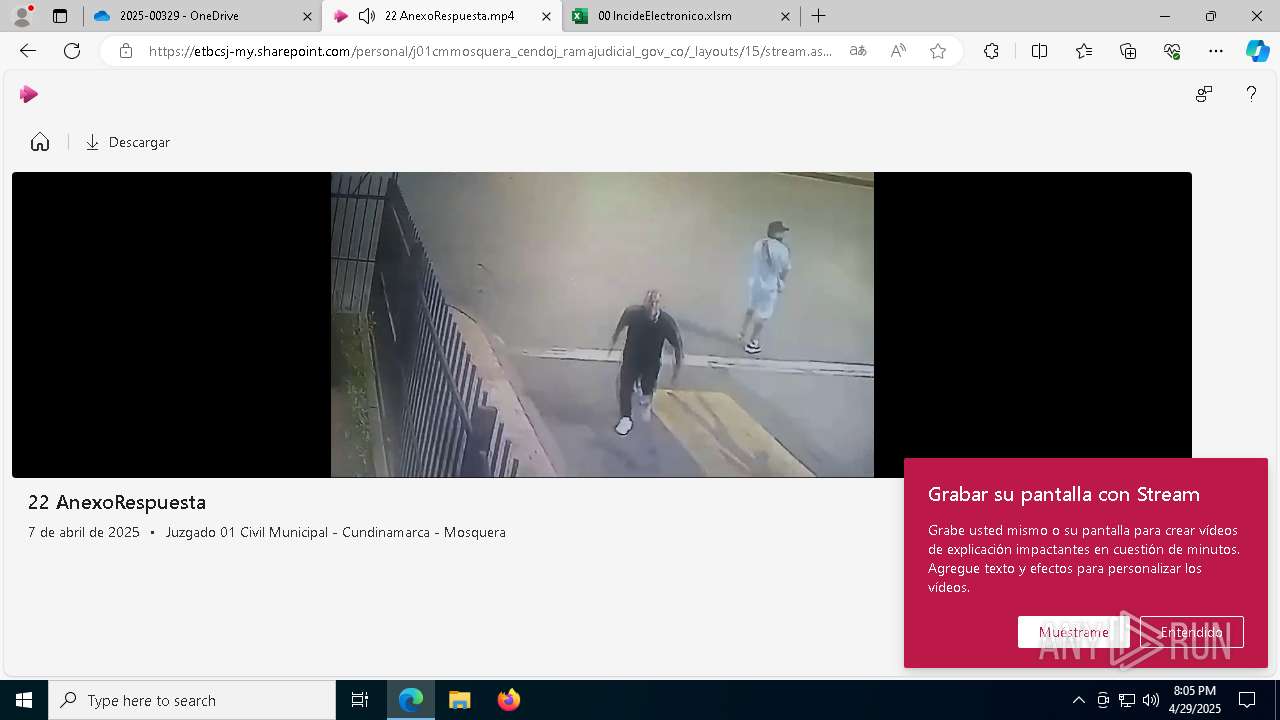The height and width of the screenshot is (720, 1280).
Task: Open Edge settings and more menu
Action: pyautogui.click(x=1216, y=51)
